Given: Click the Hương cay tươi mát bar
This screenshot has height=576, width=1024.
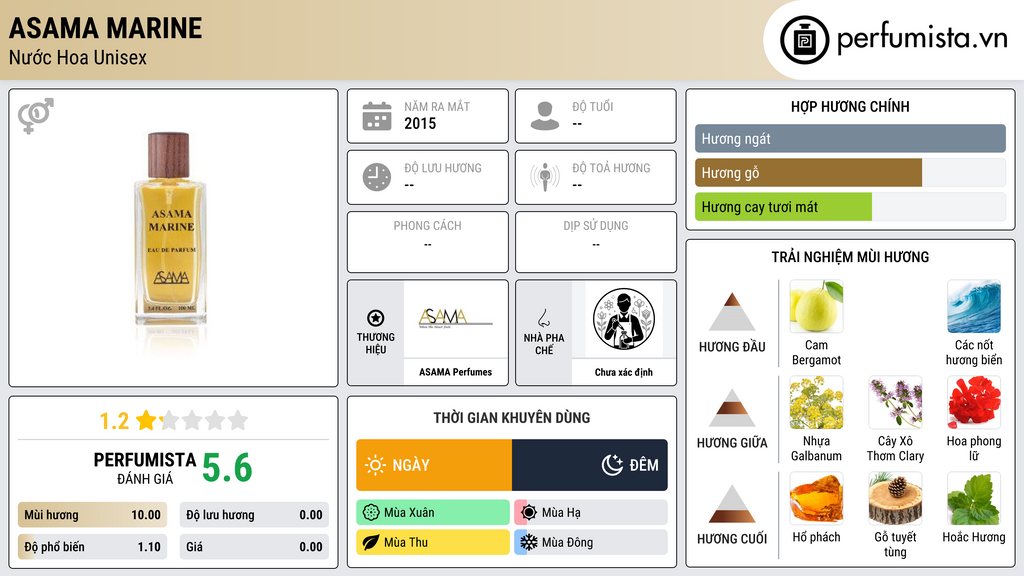Looking at the screenshot, I should [850, 206].
